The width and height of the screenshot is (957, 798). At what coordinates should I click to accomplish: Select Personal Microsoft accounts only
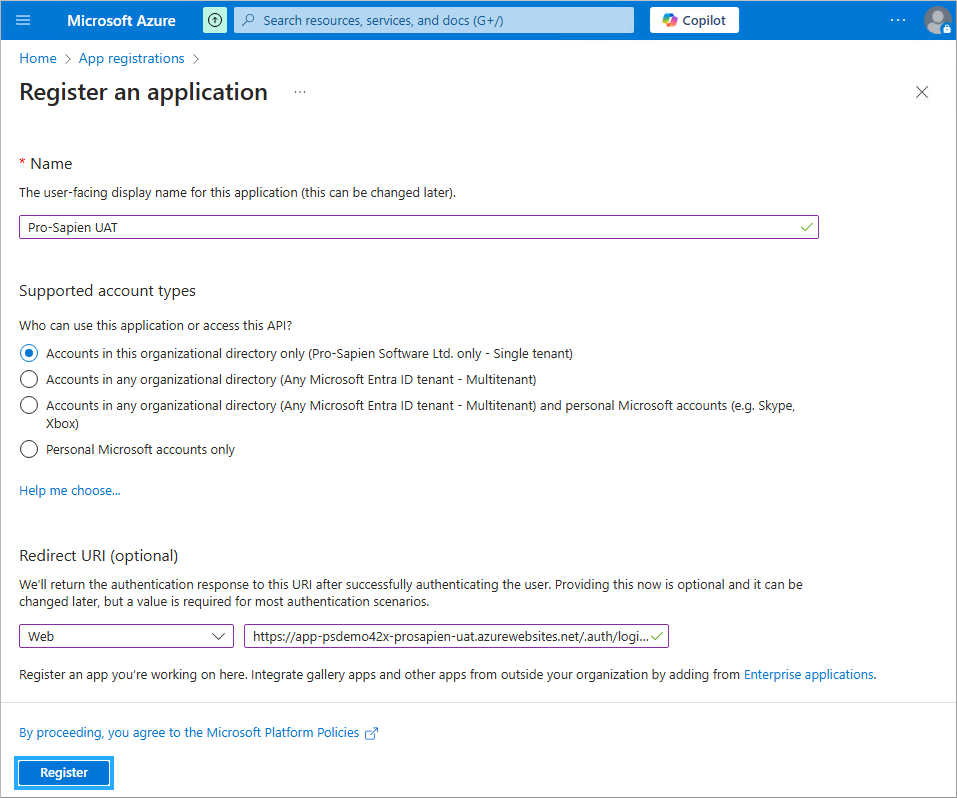point(29,449)
